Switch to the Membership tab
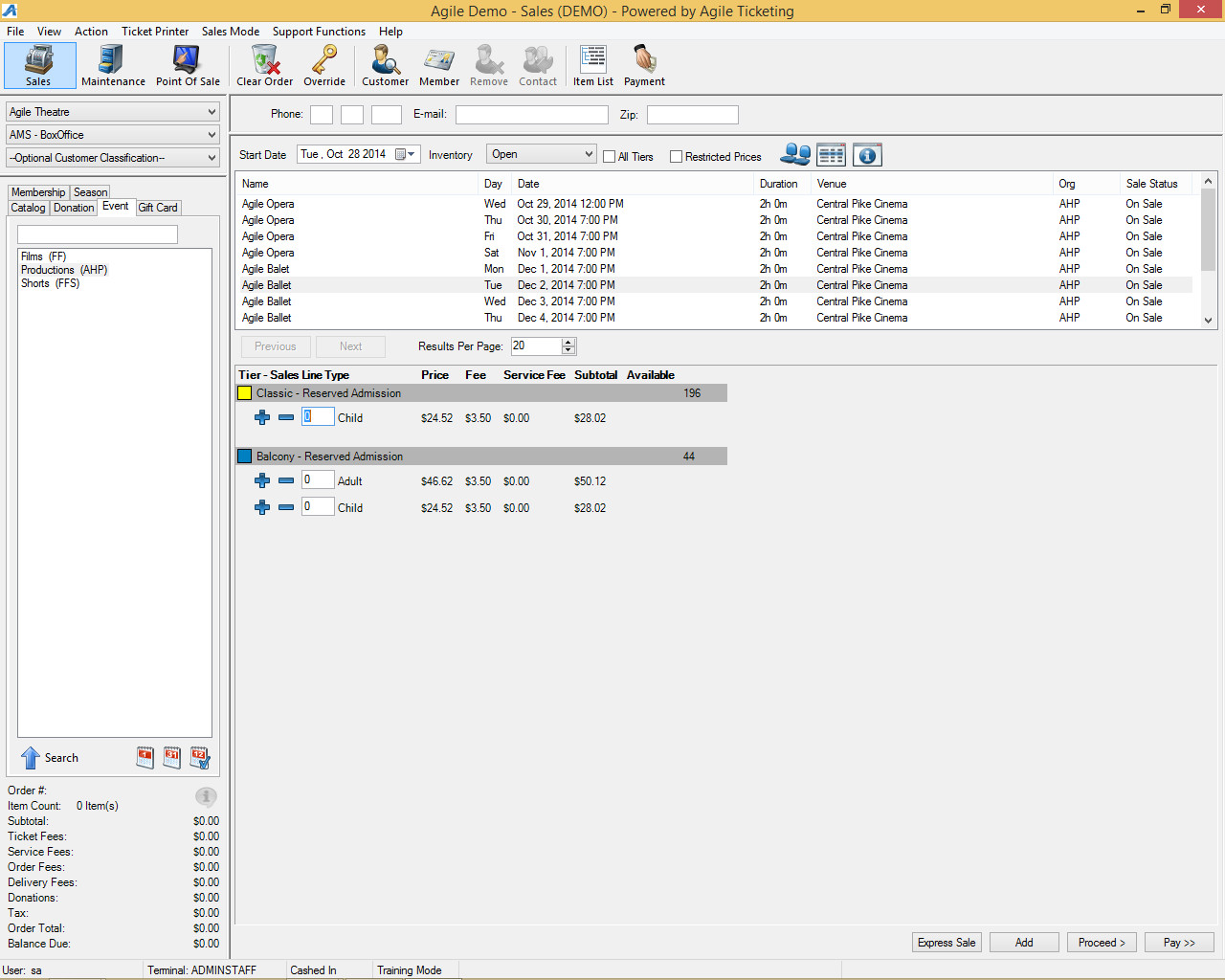The image size is (1225, 980). [38, 192]
